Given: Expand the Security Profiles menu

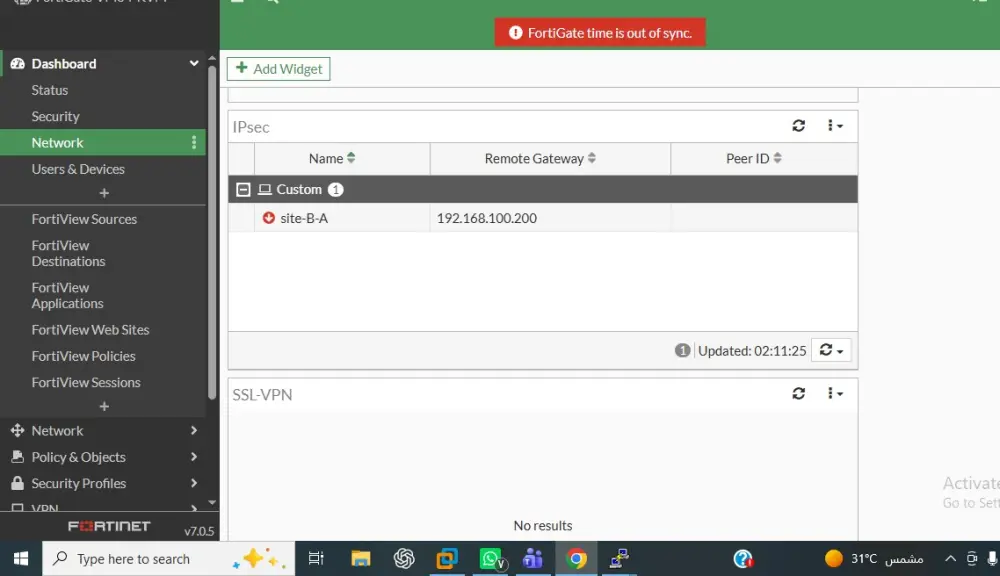Looking at the screenshot, I should pyautogui.click(x=103, y=484).
